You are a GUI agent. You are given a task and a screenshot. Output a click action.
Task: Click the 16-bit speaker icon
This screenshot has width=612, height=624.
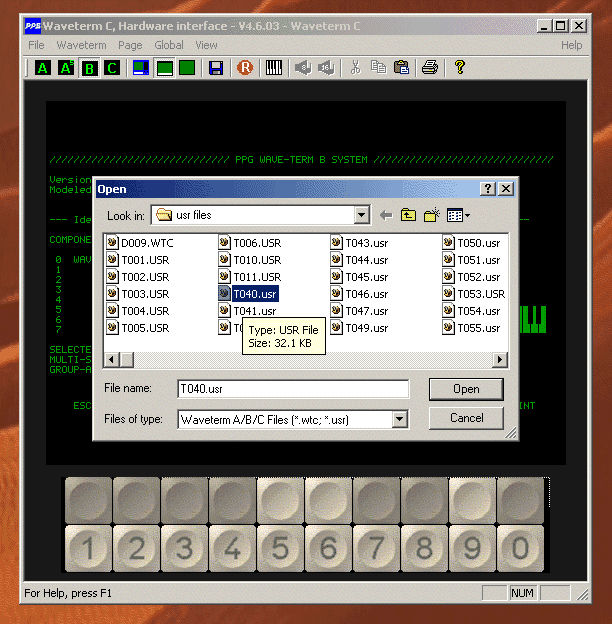pyautogui.click(x=326, y=68)
